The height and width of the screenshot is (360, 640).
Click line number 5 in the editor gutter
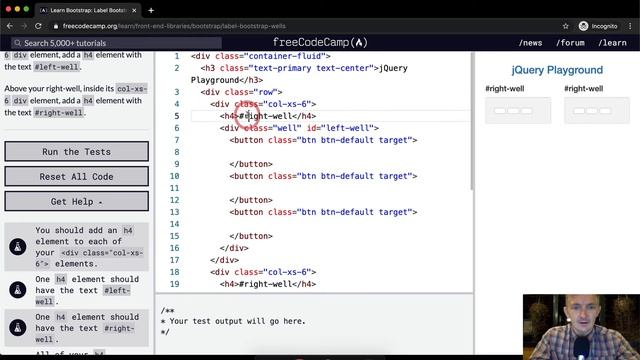pyautogui.click(x=176, y=116)
